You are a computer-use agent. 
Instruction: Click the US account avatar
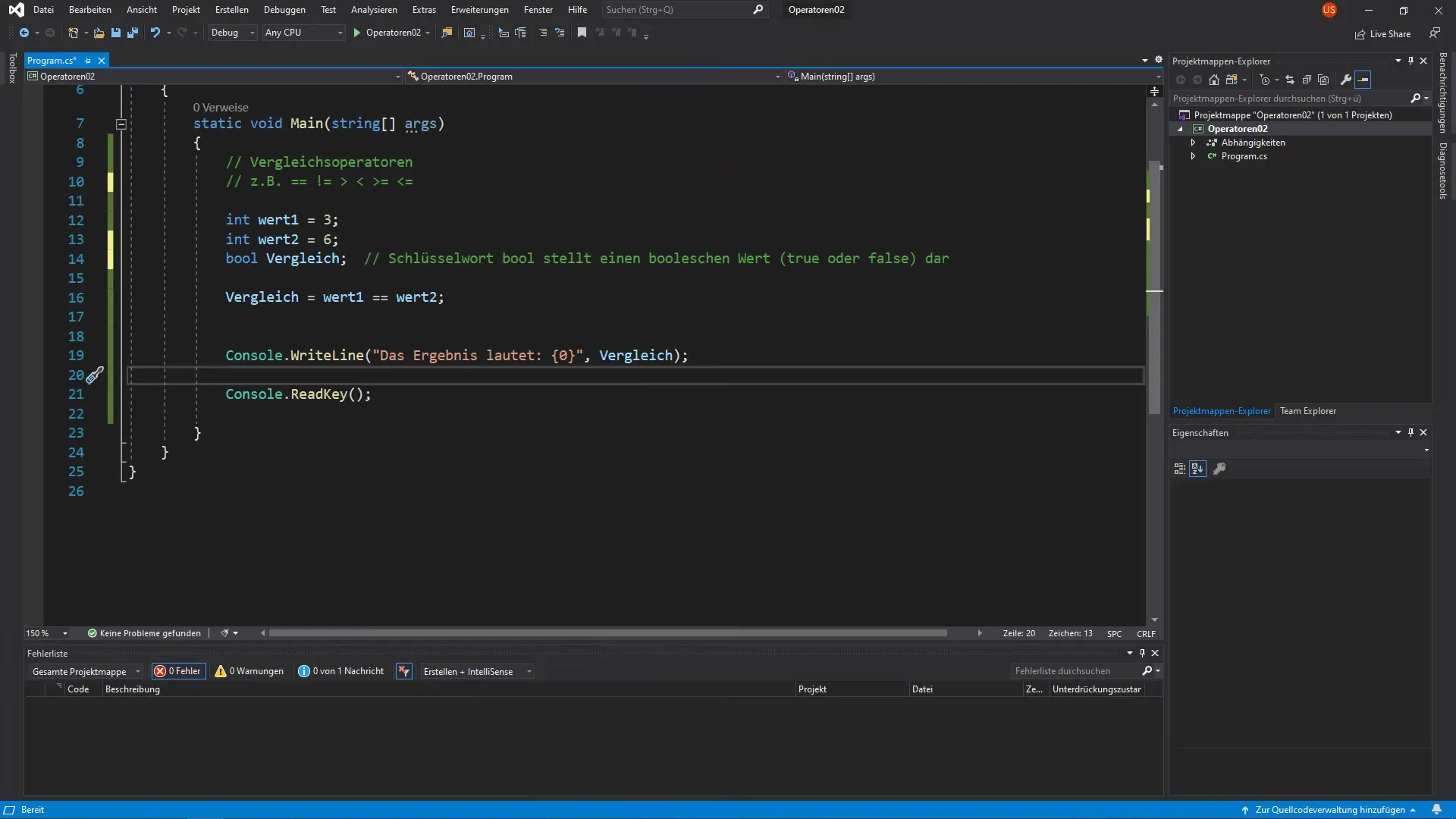pos(1329,10)
